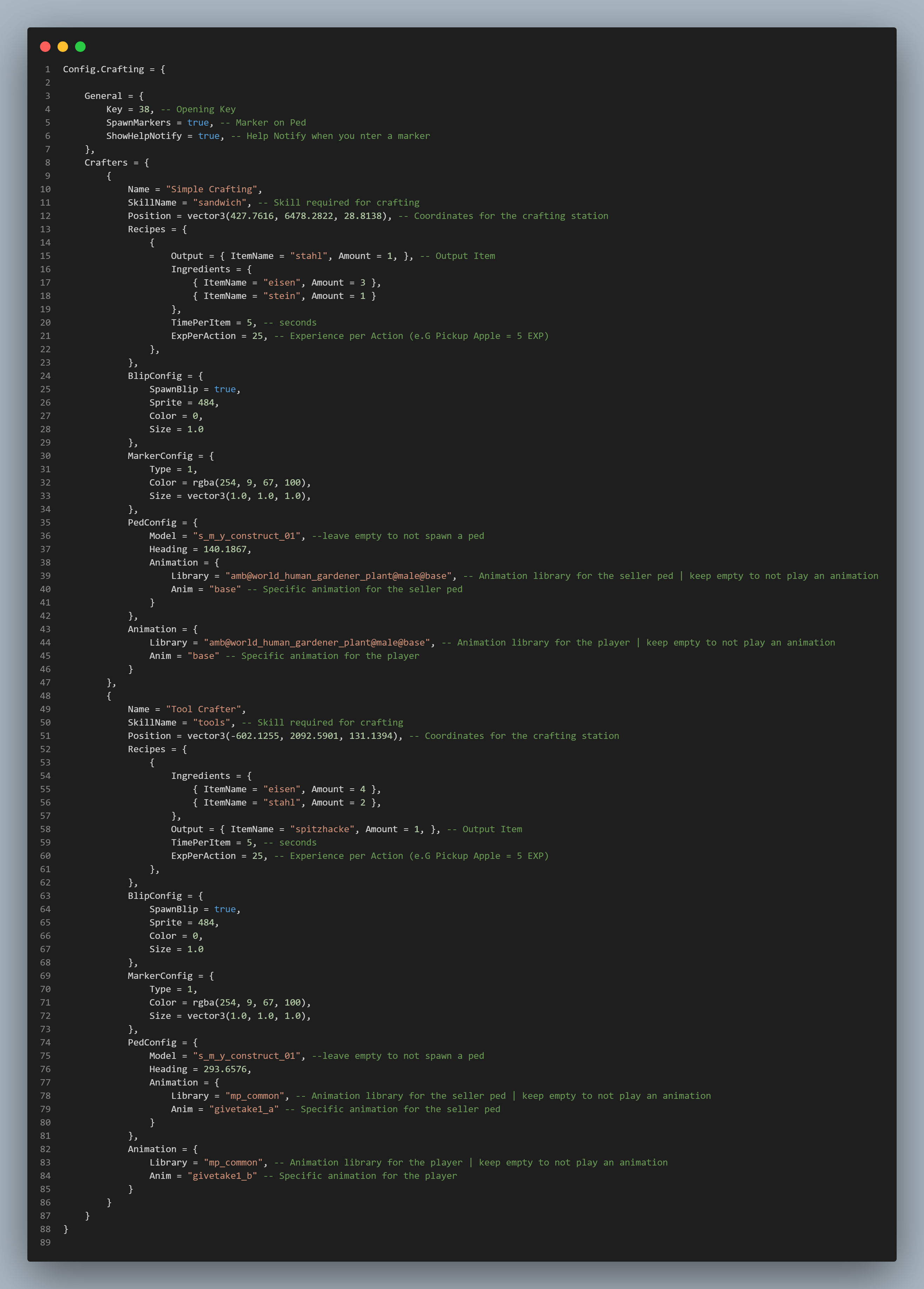Click 'MarkerConfig' on line 30
The width and height of the screenshot is (924, 1289).
coord(160,456)
